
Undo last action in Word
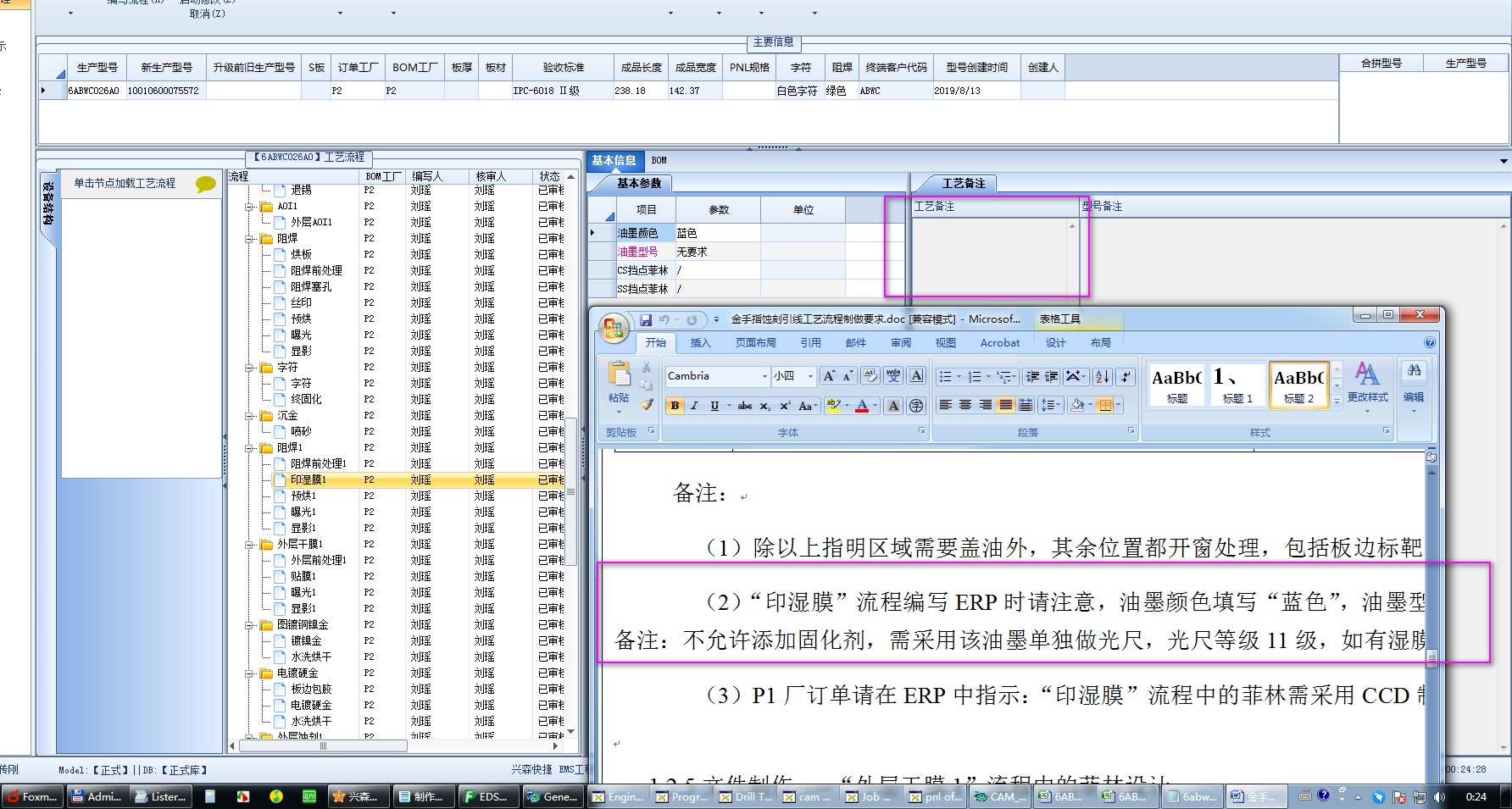664,320
